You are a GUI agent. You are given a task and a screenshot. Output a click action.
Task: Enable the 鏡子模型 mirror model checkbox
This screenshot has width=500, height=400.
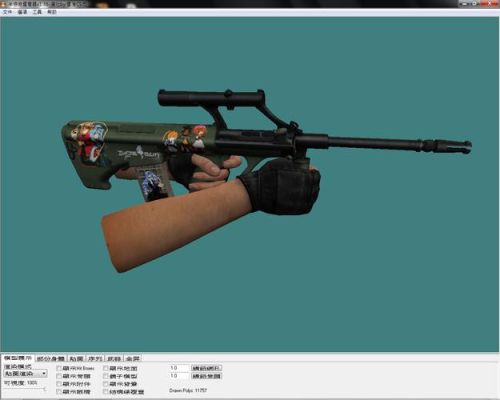point(105,376)
